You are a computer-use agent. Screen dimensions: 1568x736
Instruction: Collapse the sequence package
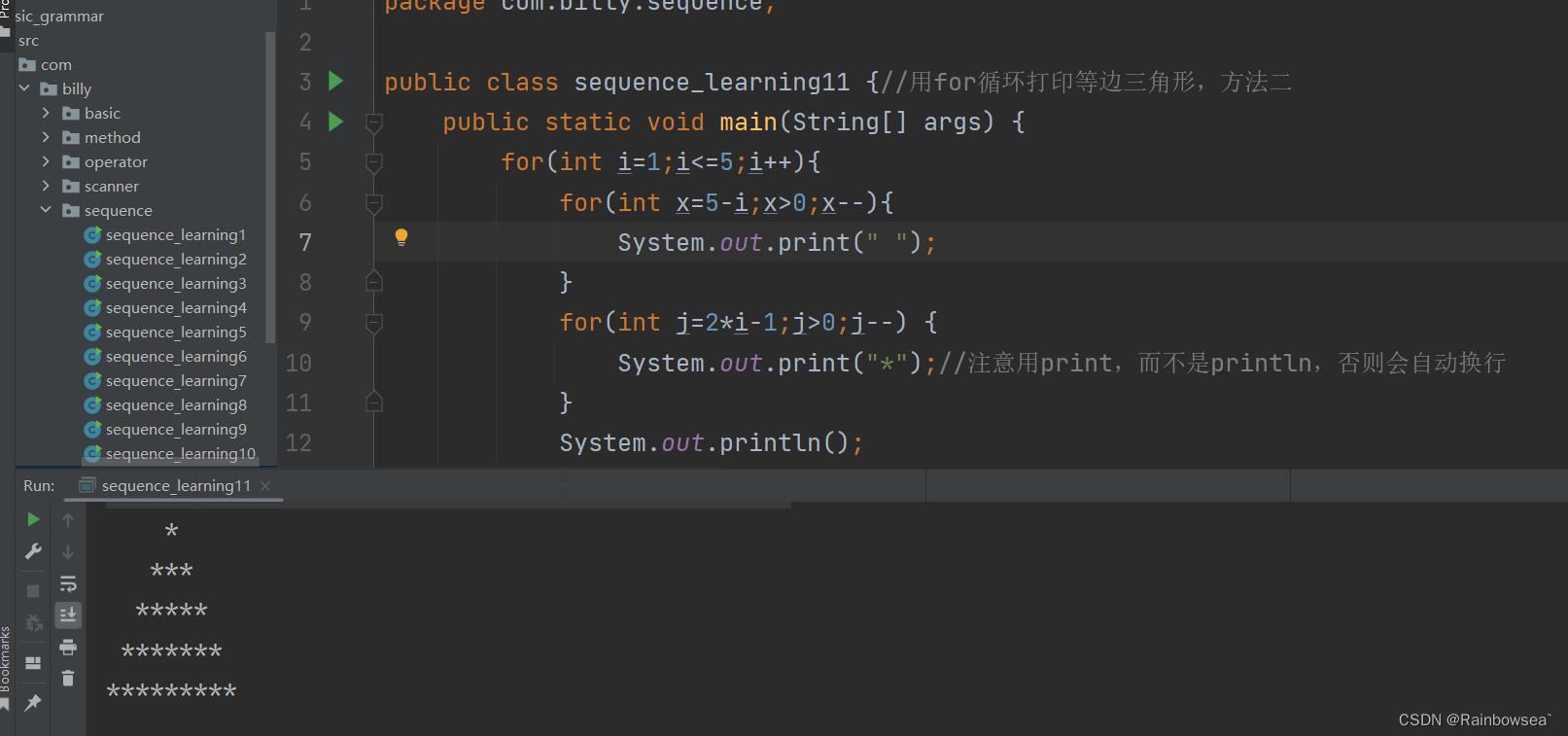coord(46,210)
